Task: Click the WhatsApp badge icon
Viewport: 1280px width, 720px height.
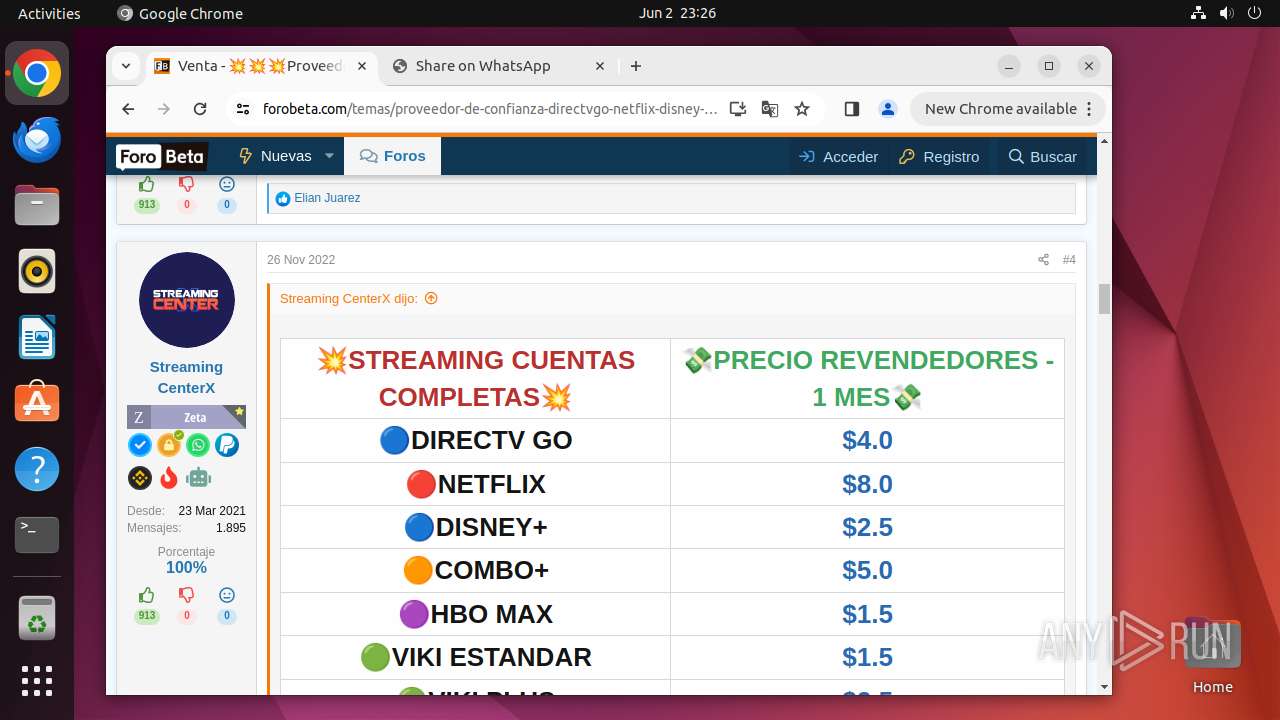Action: (x=198, y=445)
